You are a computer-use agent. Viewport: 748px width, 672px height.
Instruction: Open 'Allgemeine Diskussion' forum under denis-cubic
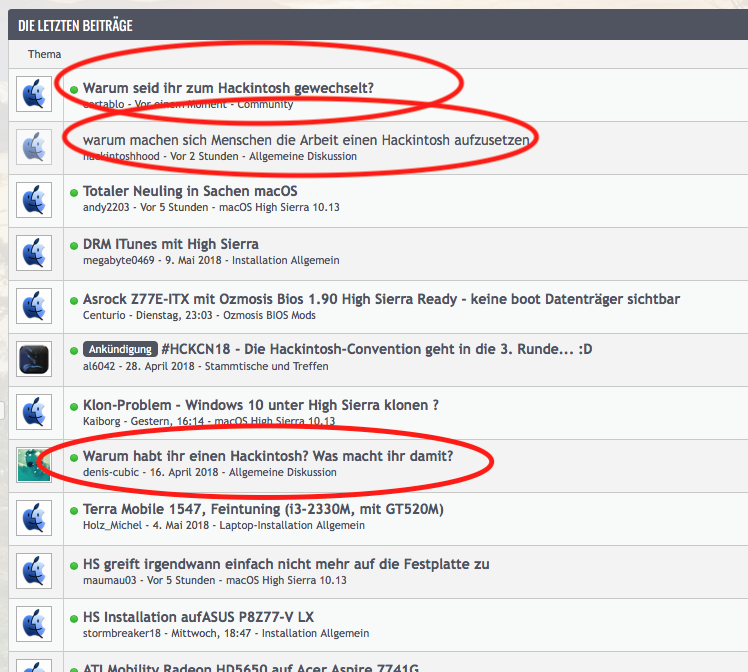click(283, 472)
